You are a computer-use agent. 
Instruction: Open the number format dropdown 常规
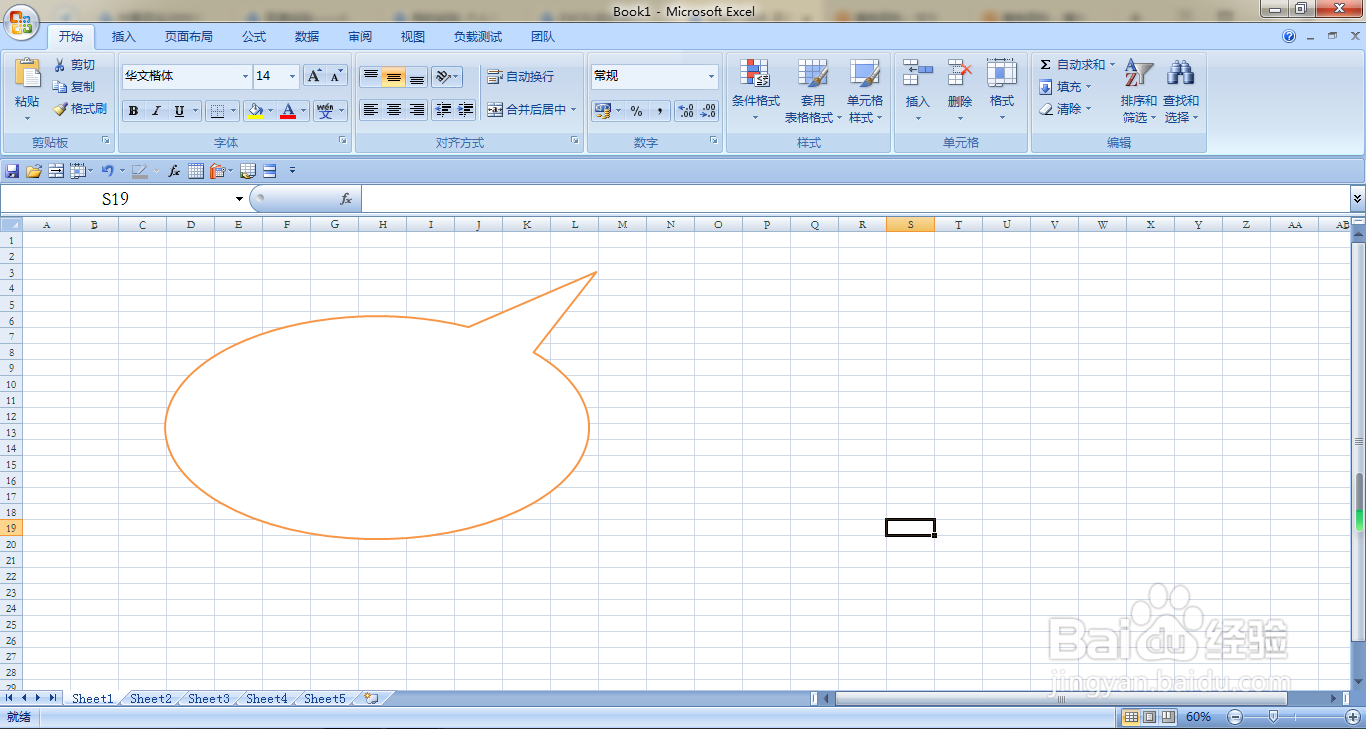point(711,76)
